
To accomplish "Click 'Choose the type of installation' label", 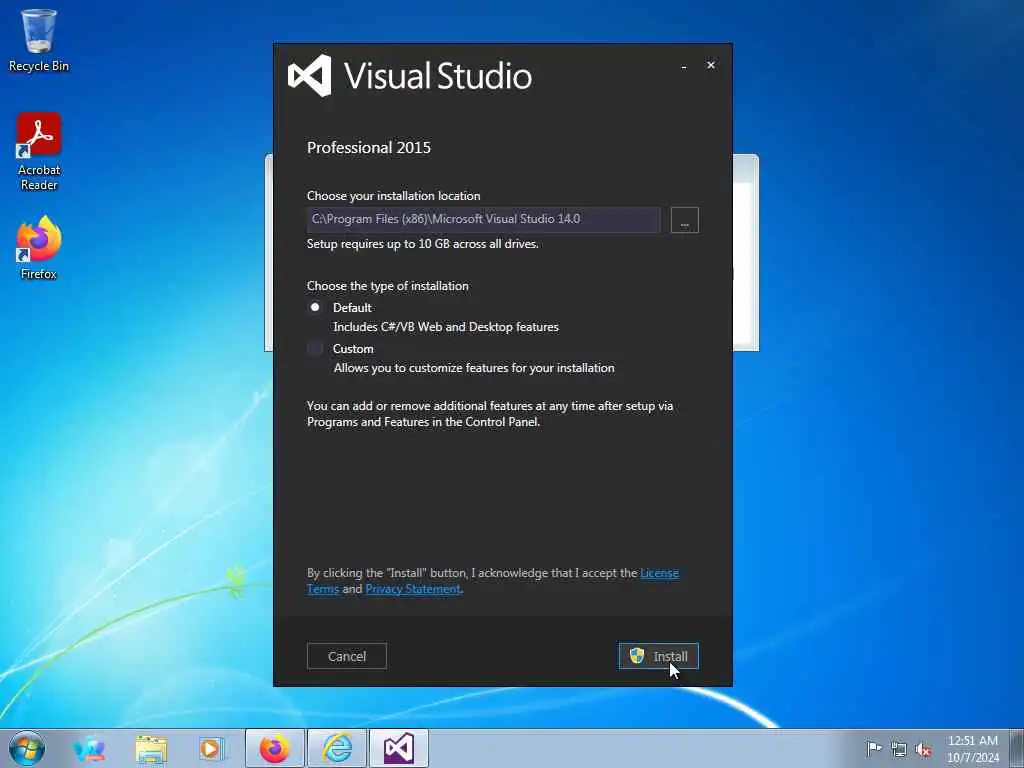I will point(388,286).
